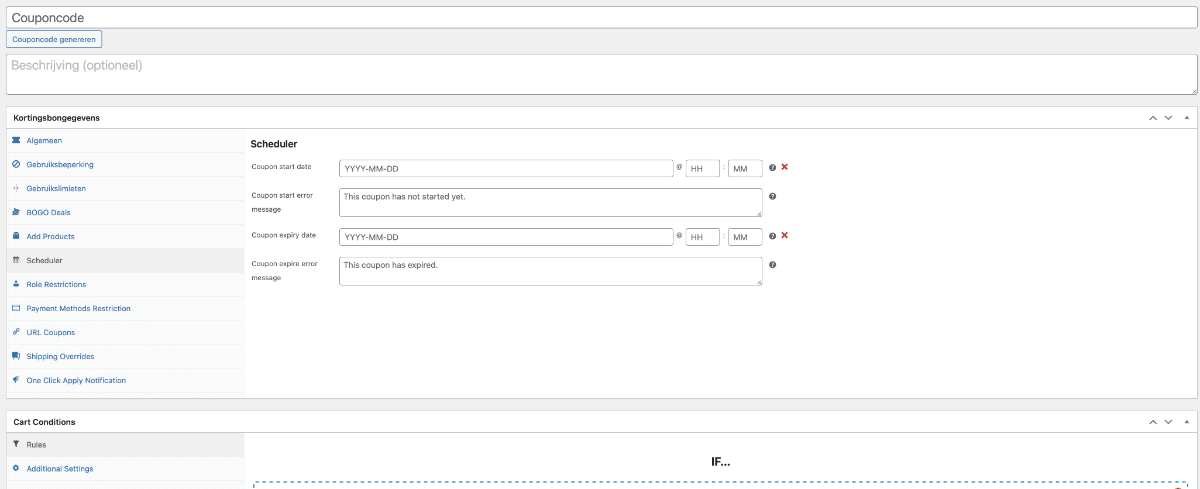The height and width of the screenshot is (489, 1200).
Task: Select the URL Coupons tab
Action: [x=50, y=333]
